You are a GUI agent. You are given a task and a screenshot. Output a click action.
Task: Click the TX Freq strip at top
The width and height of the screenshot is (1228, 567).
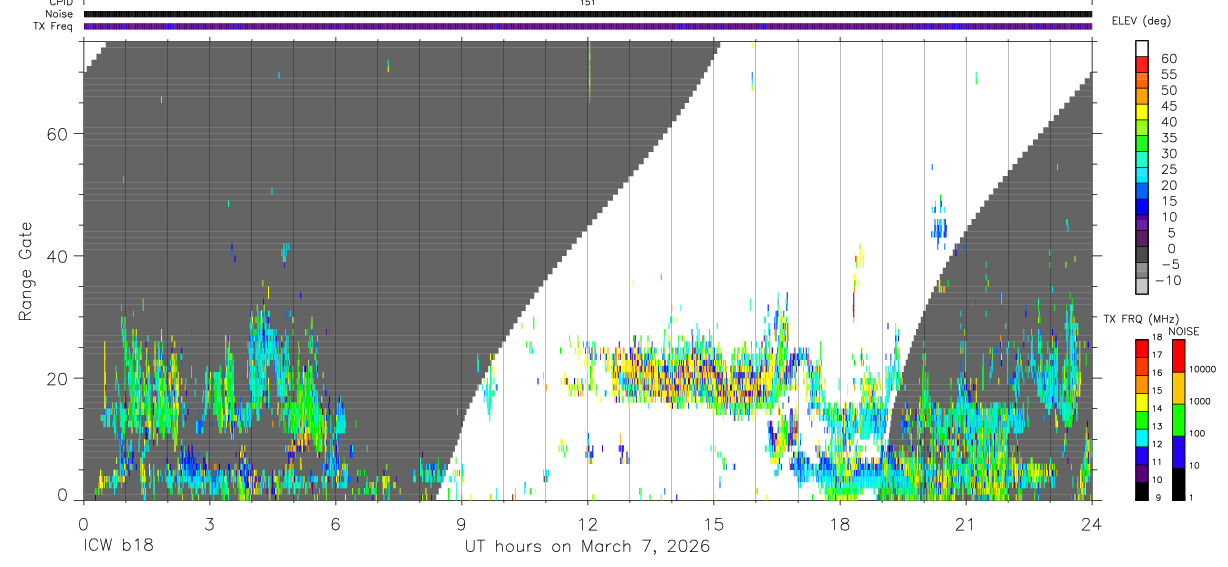point(588,27)
